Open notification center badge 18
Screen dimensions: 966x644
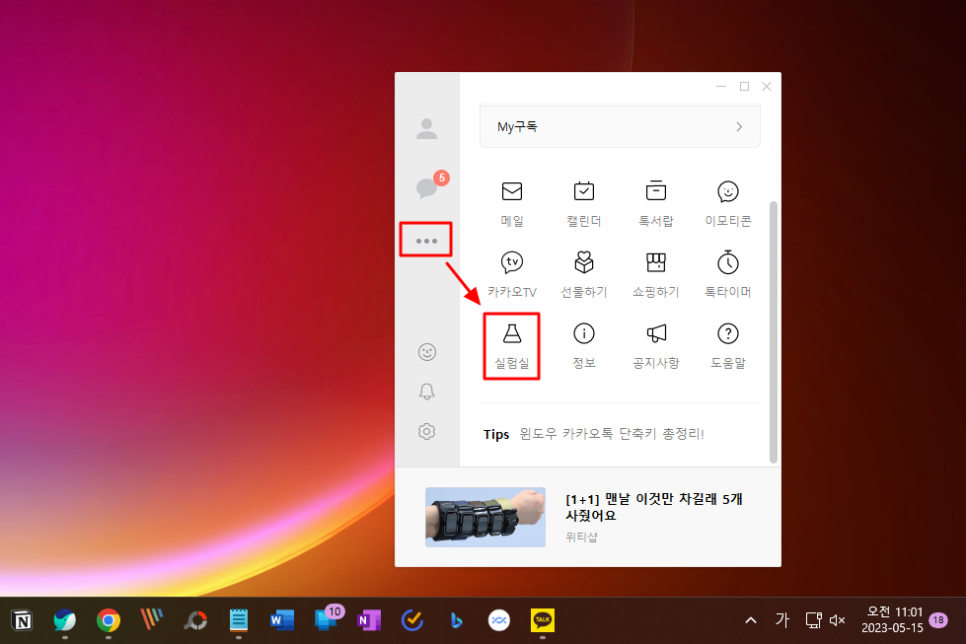pos(938,620)
